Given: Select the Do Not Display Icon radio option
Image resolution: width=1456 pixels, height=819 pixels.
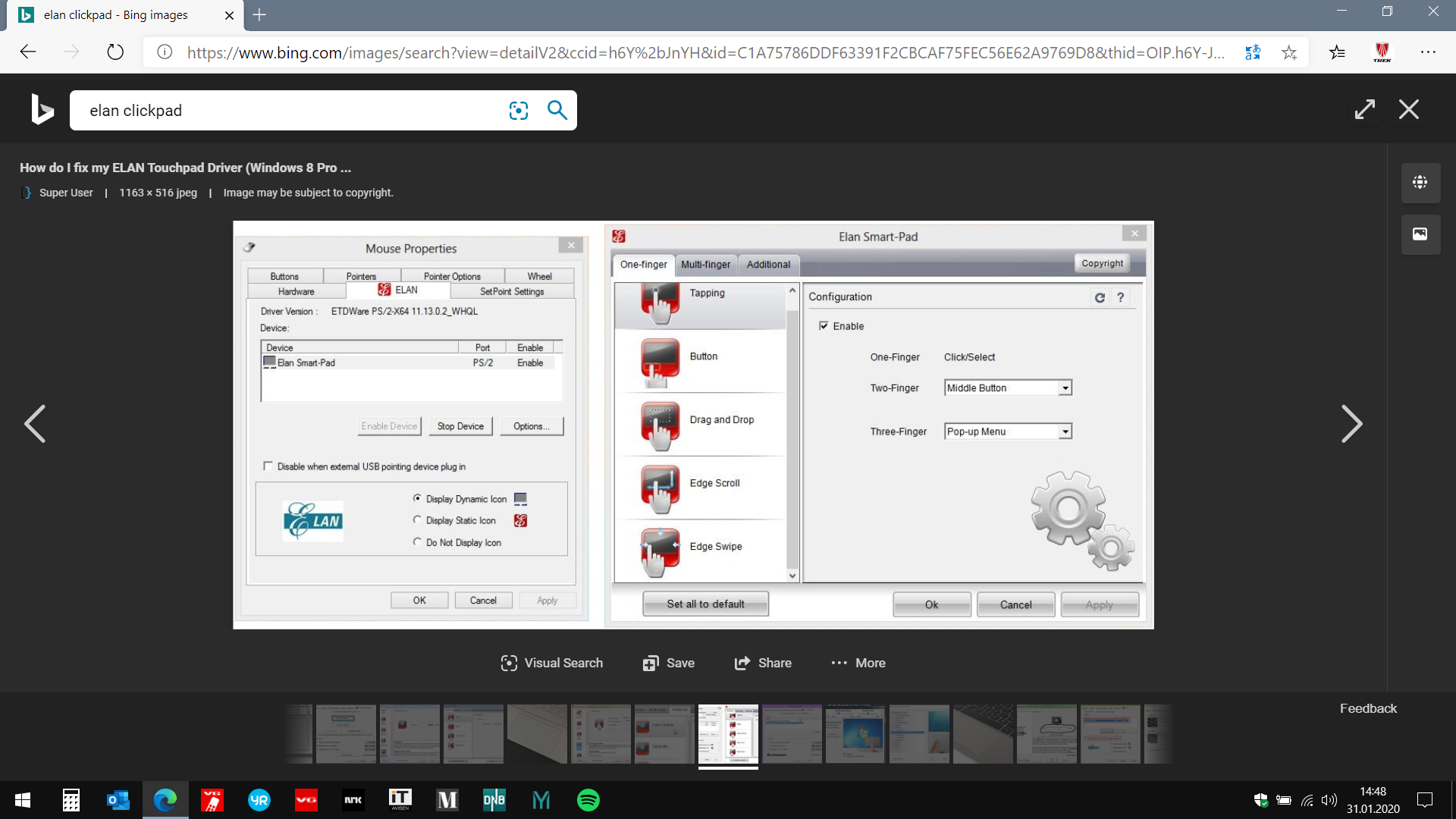Looking at the screenshot, I should 417,542.
